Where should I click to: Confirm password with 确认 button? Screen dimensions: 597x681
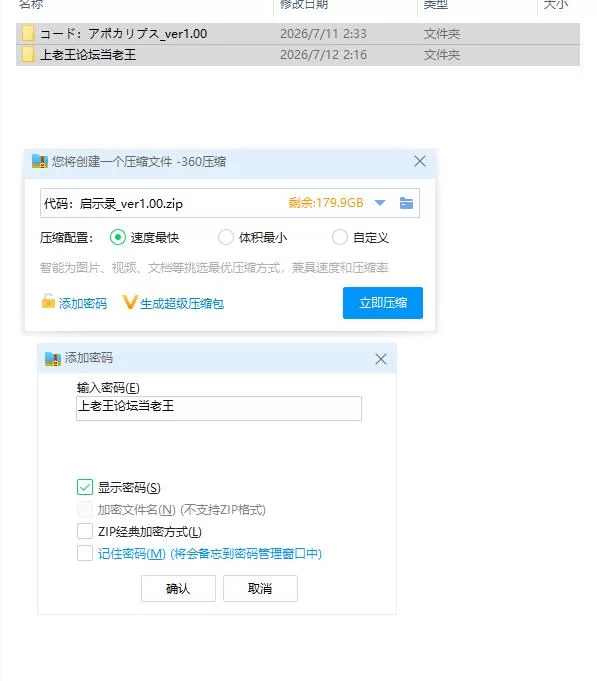[178, 588]
